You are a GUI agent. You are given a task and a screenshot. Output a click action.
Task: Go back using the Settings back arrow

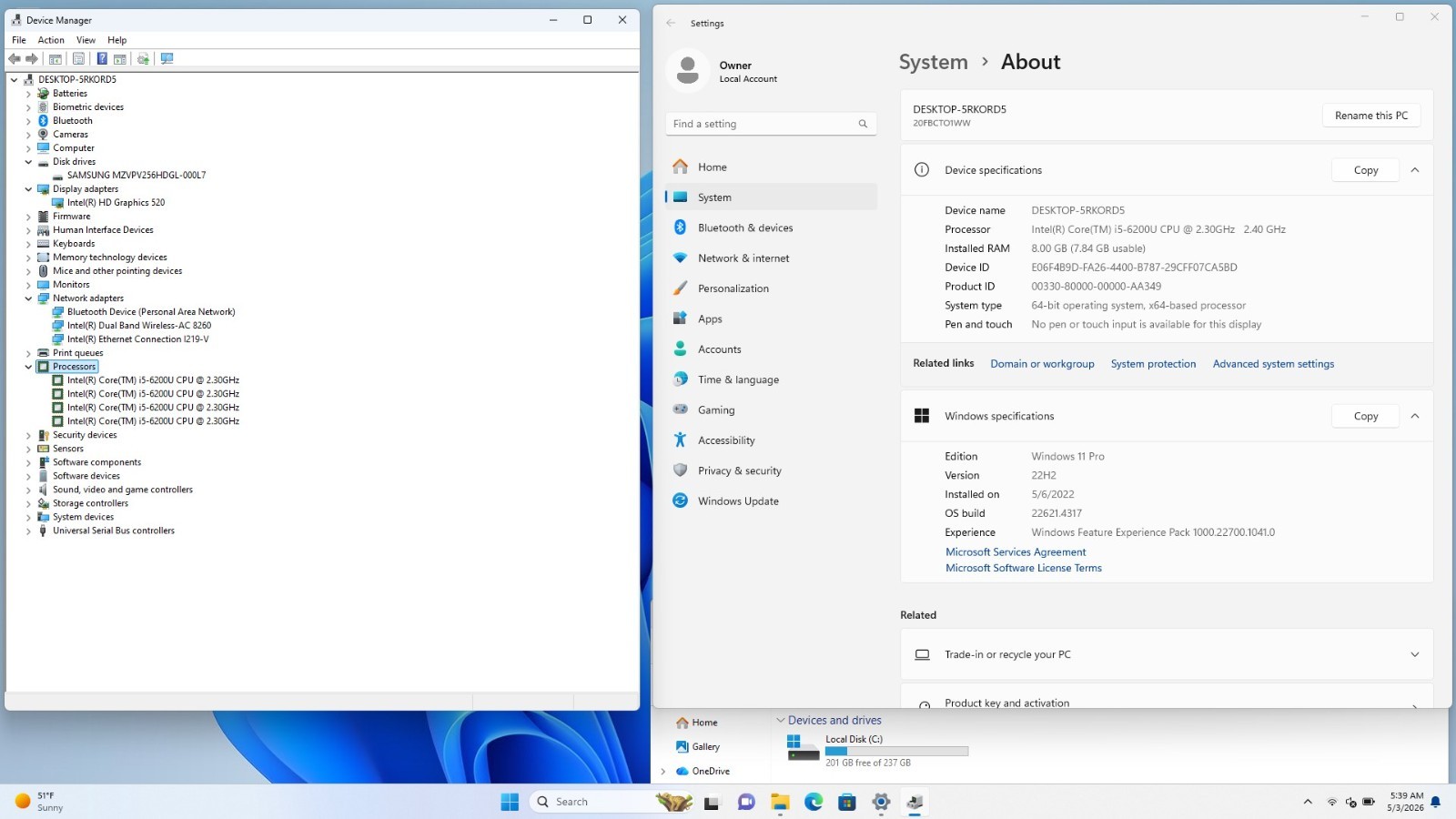tap(671, 24)
